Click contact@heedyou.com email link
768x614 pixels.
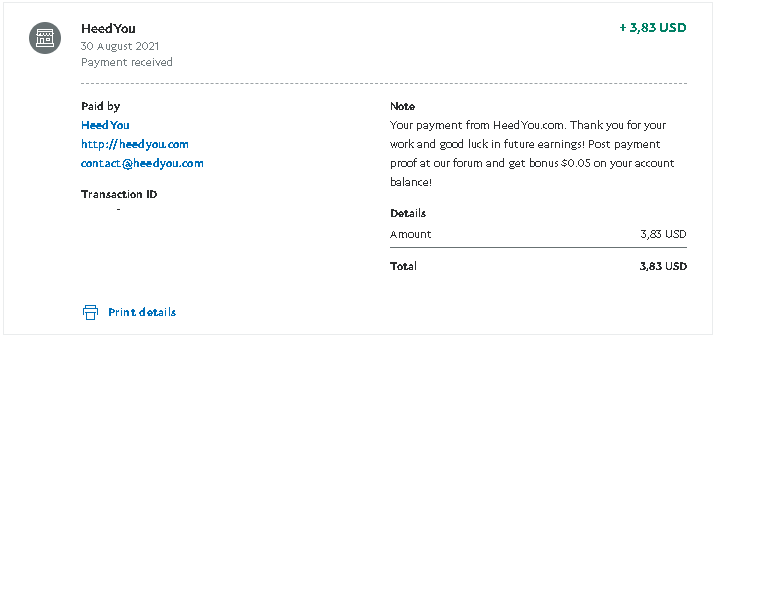(x=142, y=164)
